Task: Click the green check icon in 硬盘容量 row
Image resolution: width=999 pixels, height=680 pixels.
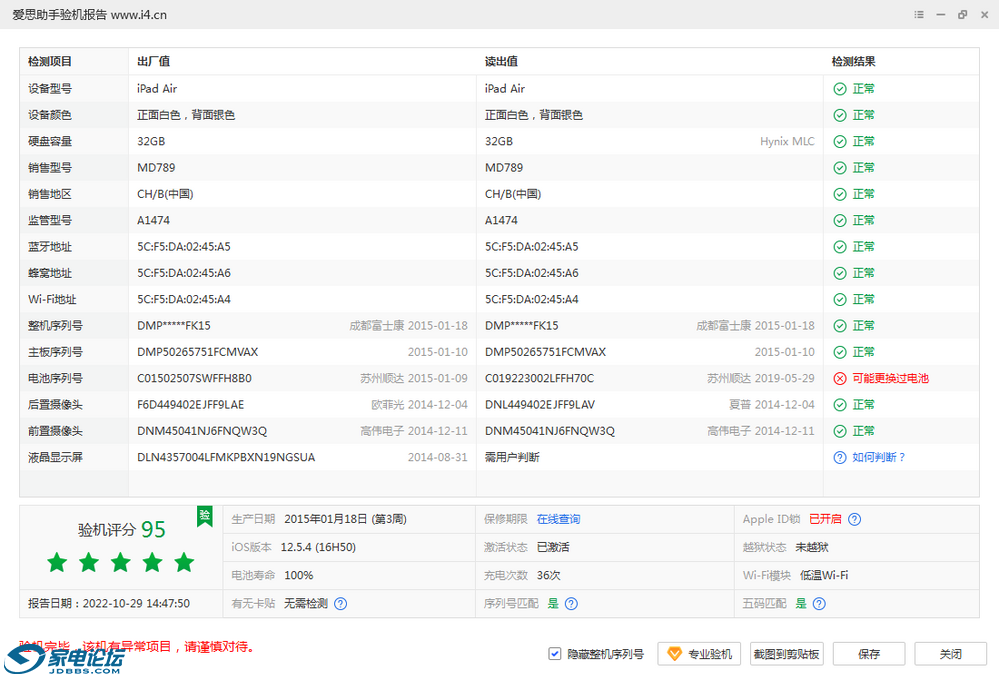Action: (840, 141)
